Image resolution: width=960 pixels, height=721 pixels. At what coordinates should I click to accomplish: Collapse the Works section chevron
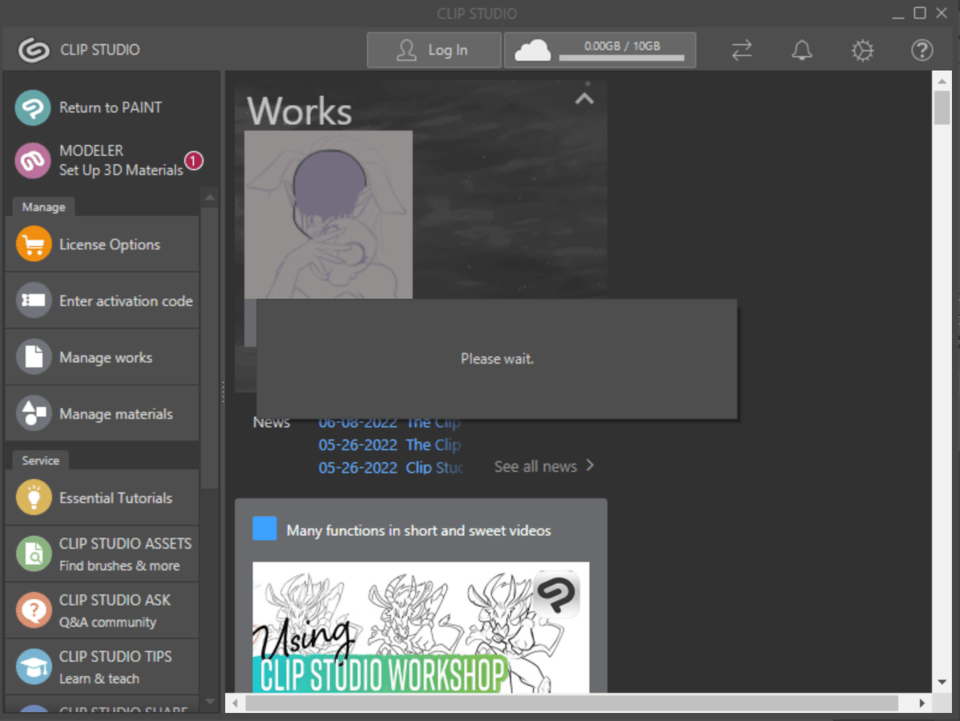pyautogui.click(x=584, y=99)
